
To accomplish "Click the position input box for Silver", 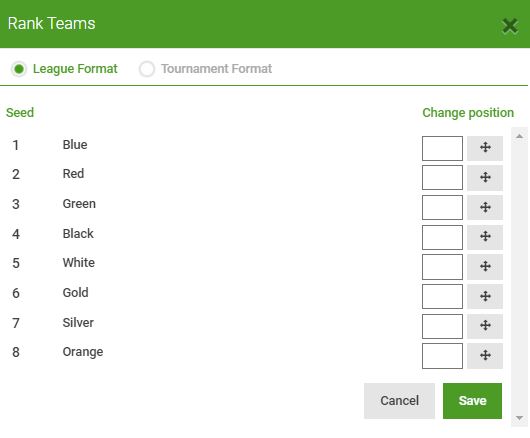I will click(442, 326).
